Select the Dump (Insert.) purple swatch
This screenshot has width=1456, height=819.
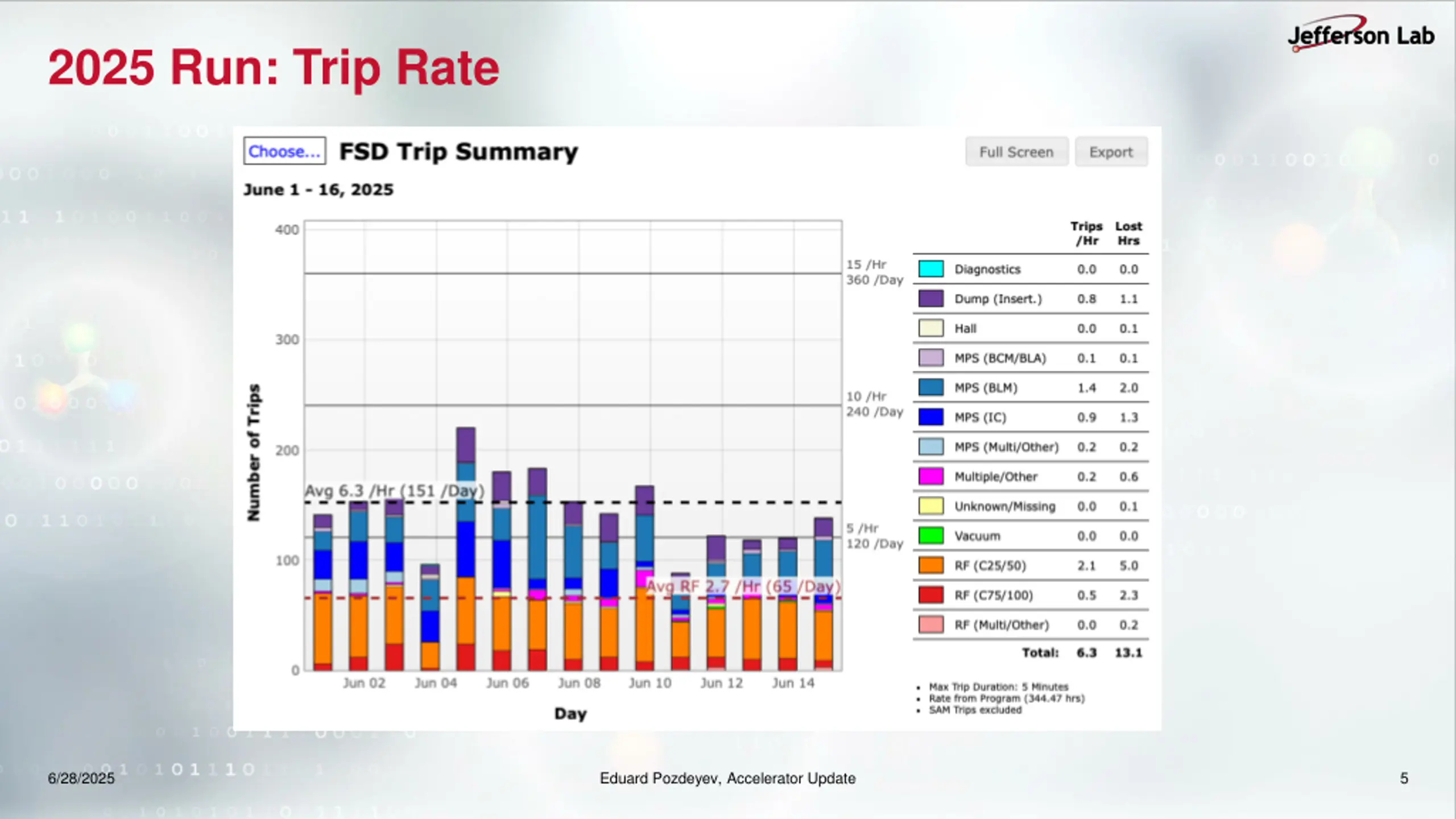pyautogui.click(x=930, y=299)
